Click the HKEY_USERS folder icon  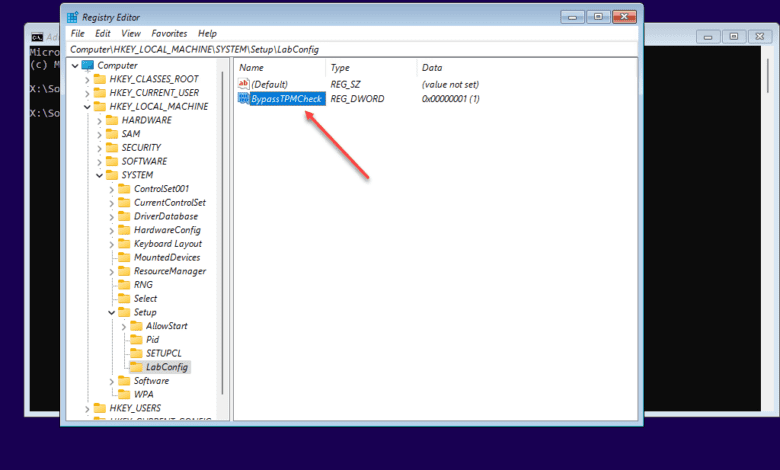tap(100, 408)
